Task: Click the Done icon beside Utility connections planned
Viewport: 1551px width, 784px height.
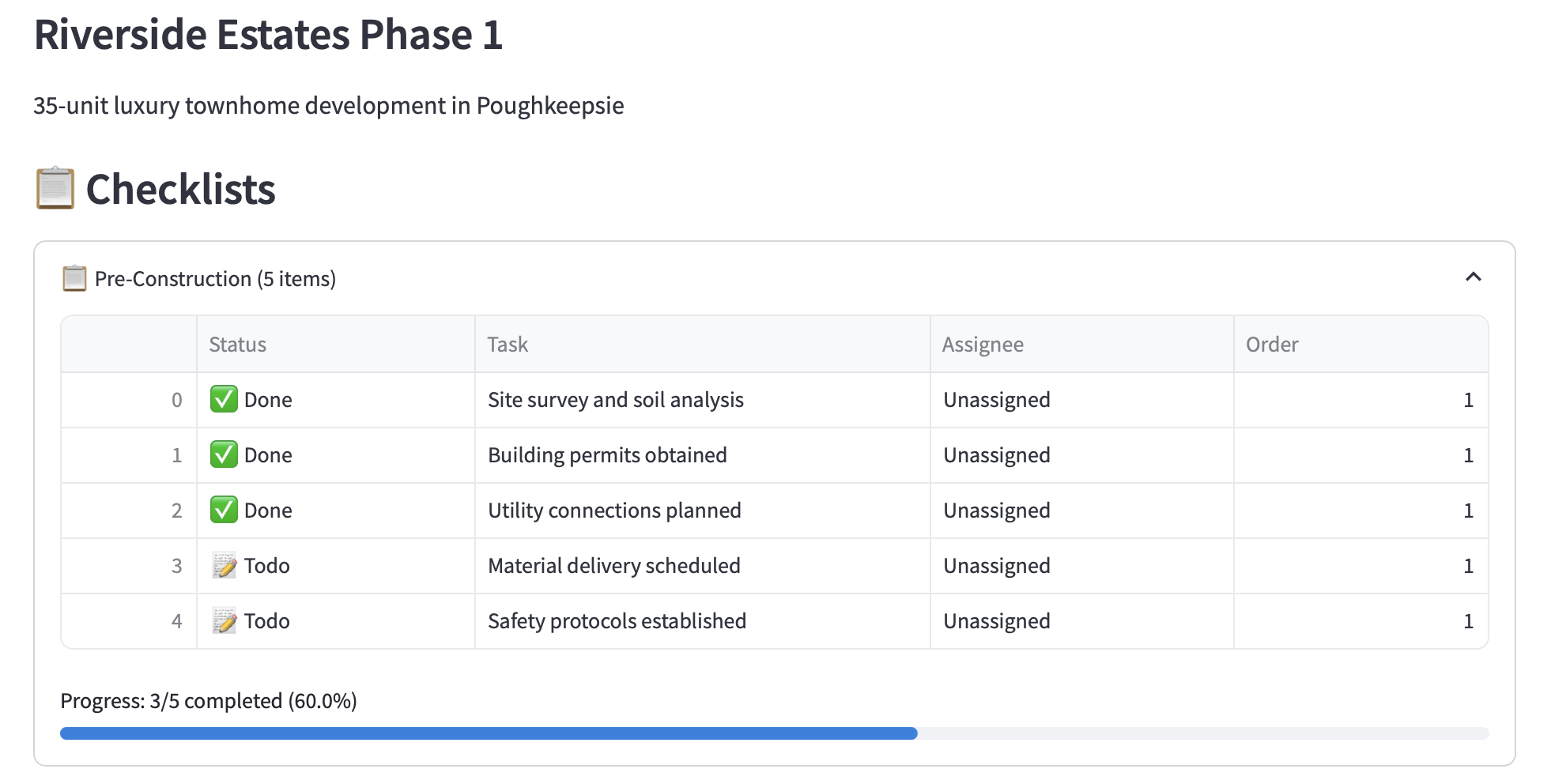Action: tap(224, 510)
